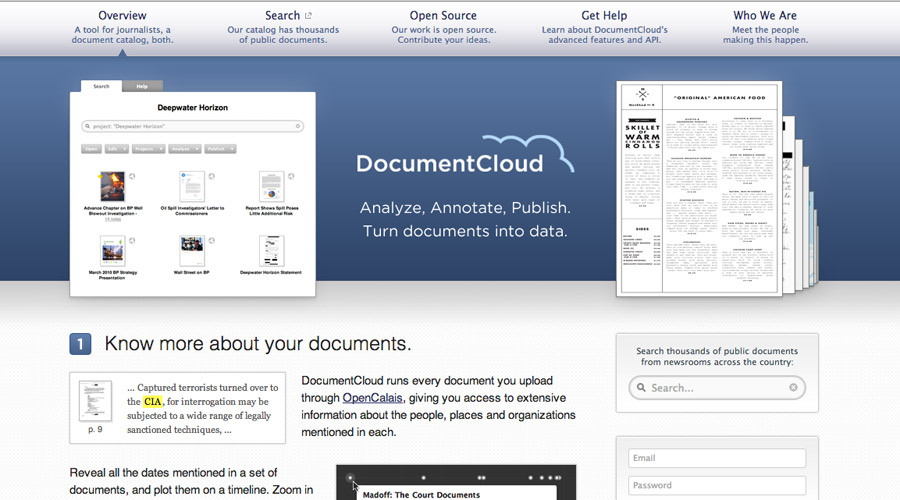
Task: Click the globe icon beside Advance Chapter on BP Well document
Action: (x=132, y=176)
